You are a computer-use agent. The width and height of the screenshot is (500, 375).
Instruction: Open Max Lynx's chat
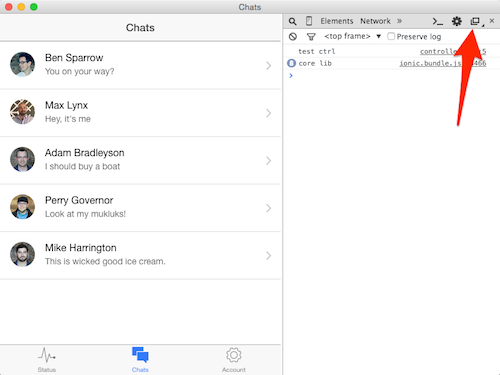[140, 113]
